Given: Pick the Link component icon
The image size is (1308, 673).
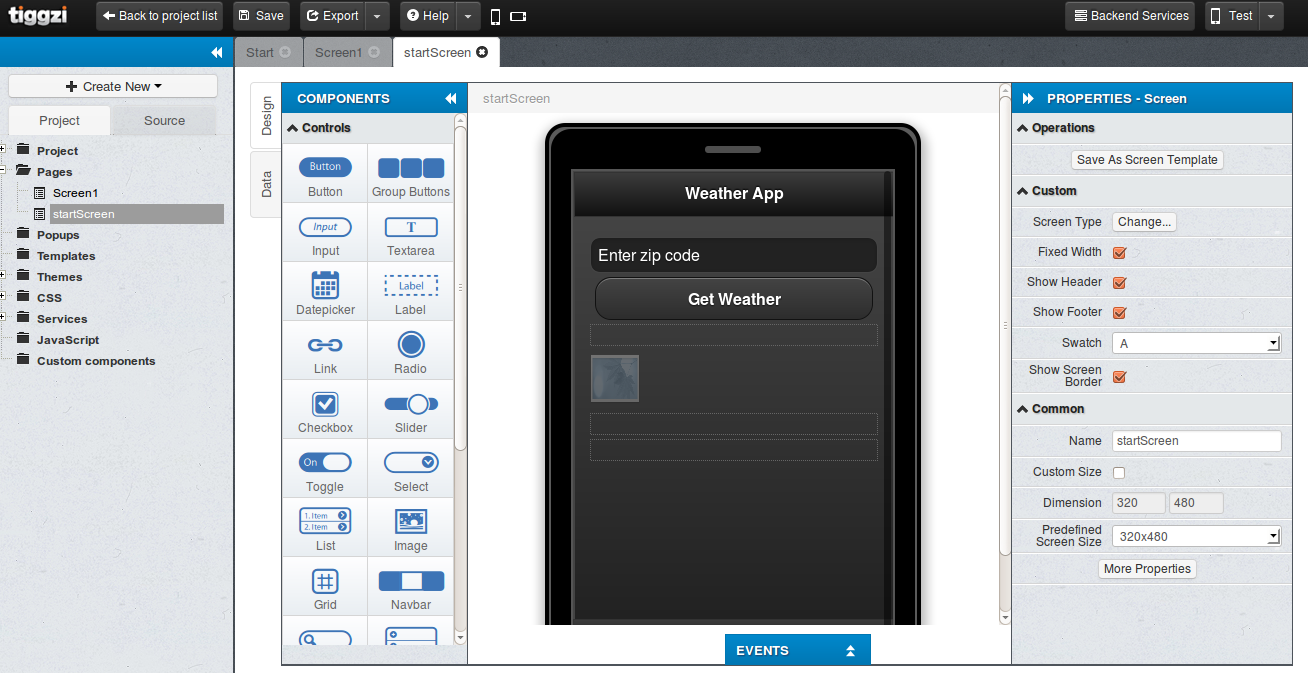Looking at the screenshot, I should point(325,345).
